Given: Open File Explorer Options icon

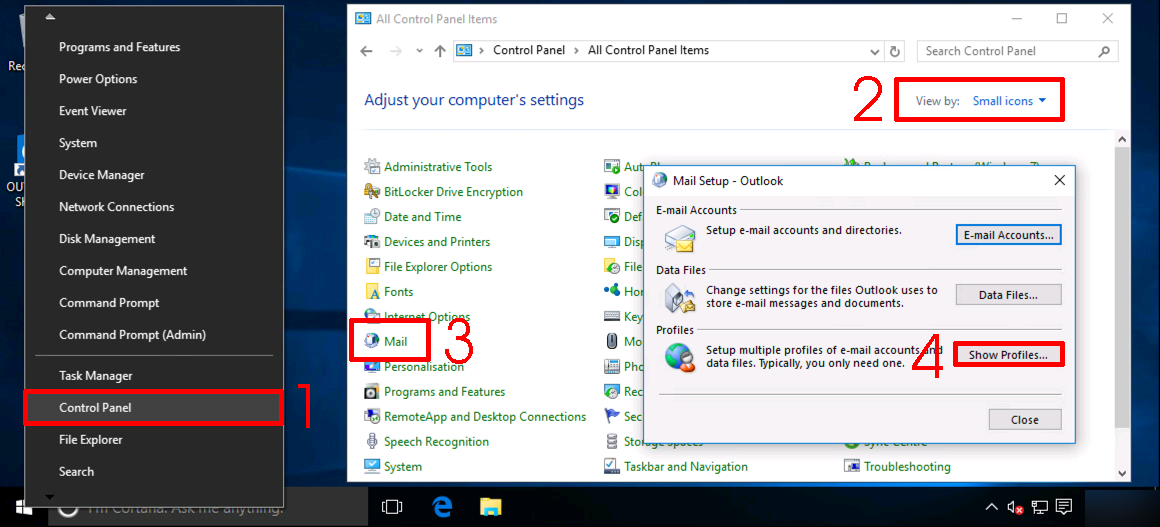Looking at the screenshot, I should click(x=372, y=266).
